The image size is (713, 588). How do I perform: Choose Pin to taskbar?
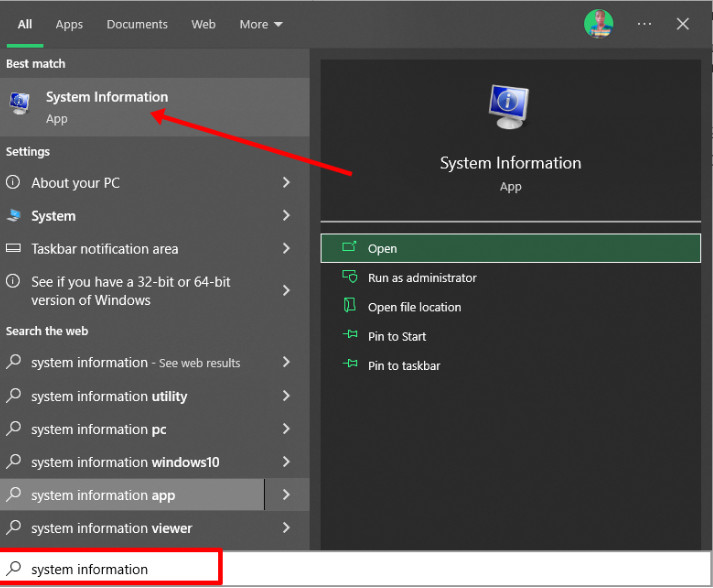pyautogui.click(x=510, y=365)
